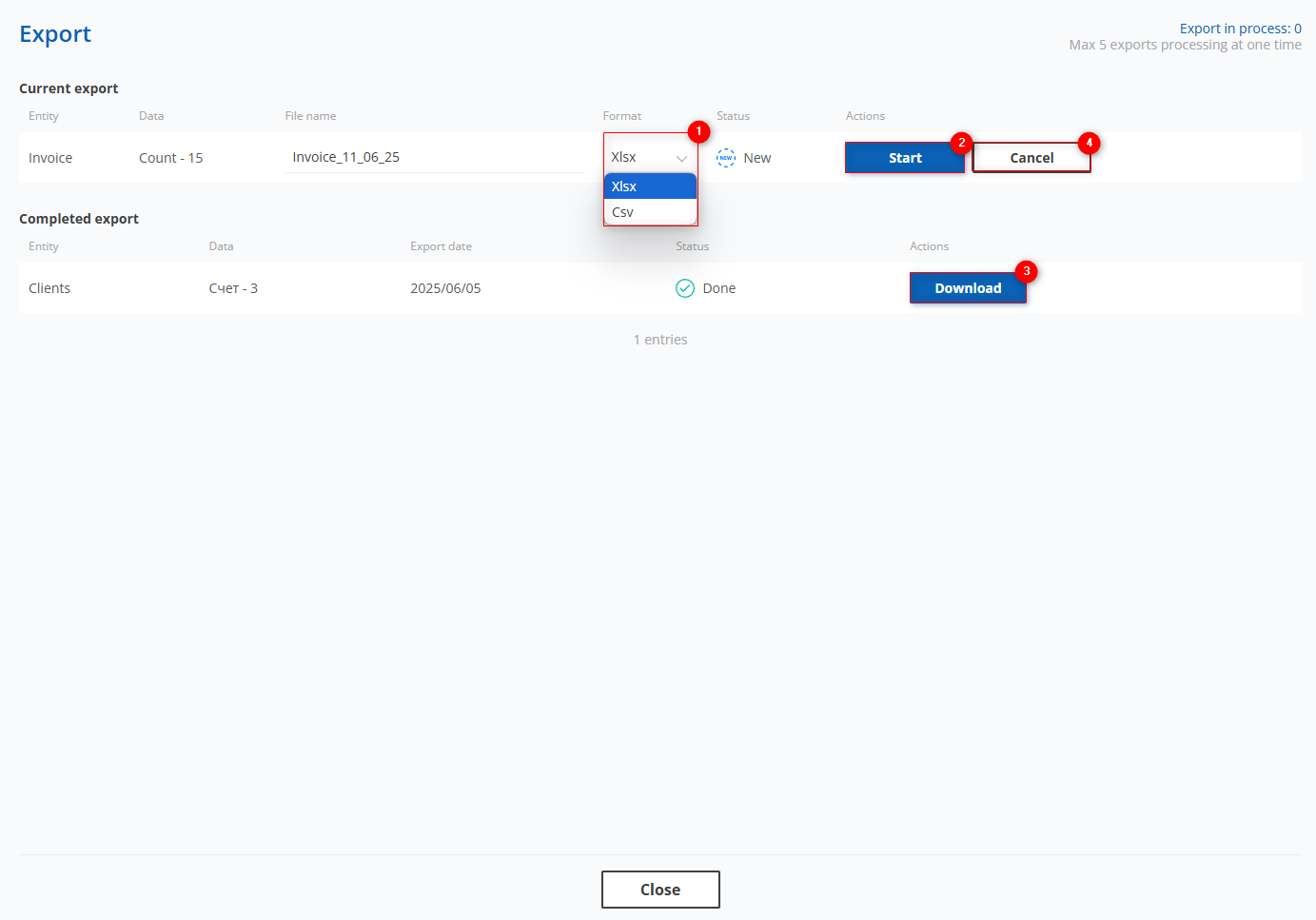Click the 'Invoice' entity cell

pyautogui.click(x=50, y=158)
